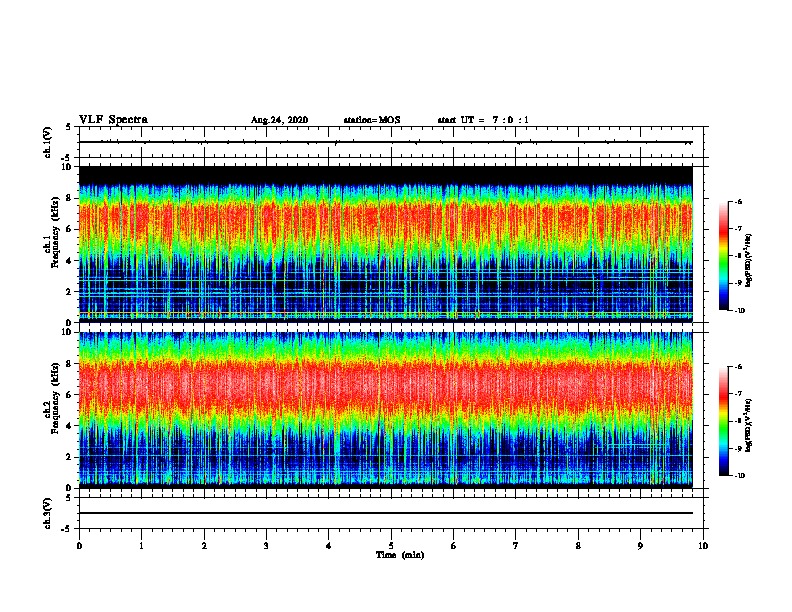Image resolution: width=792 pixels, height=612 pixels.
Task: Click the ch.2 frequency axis "4" tick label
Action: pyautogui.click(x=70, y=426)
